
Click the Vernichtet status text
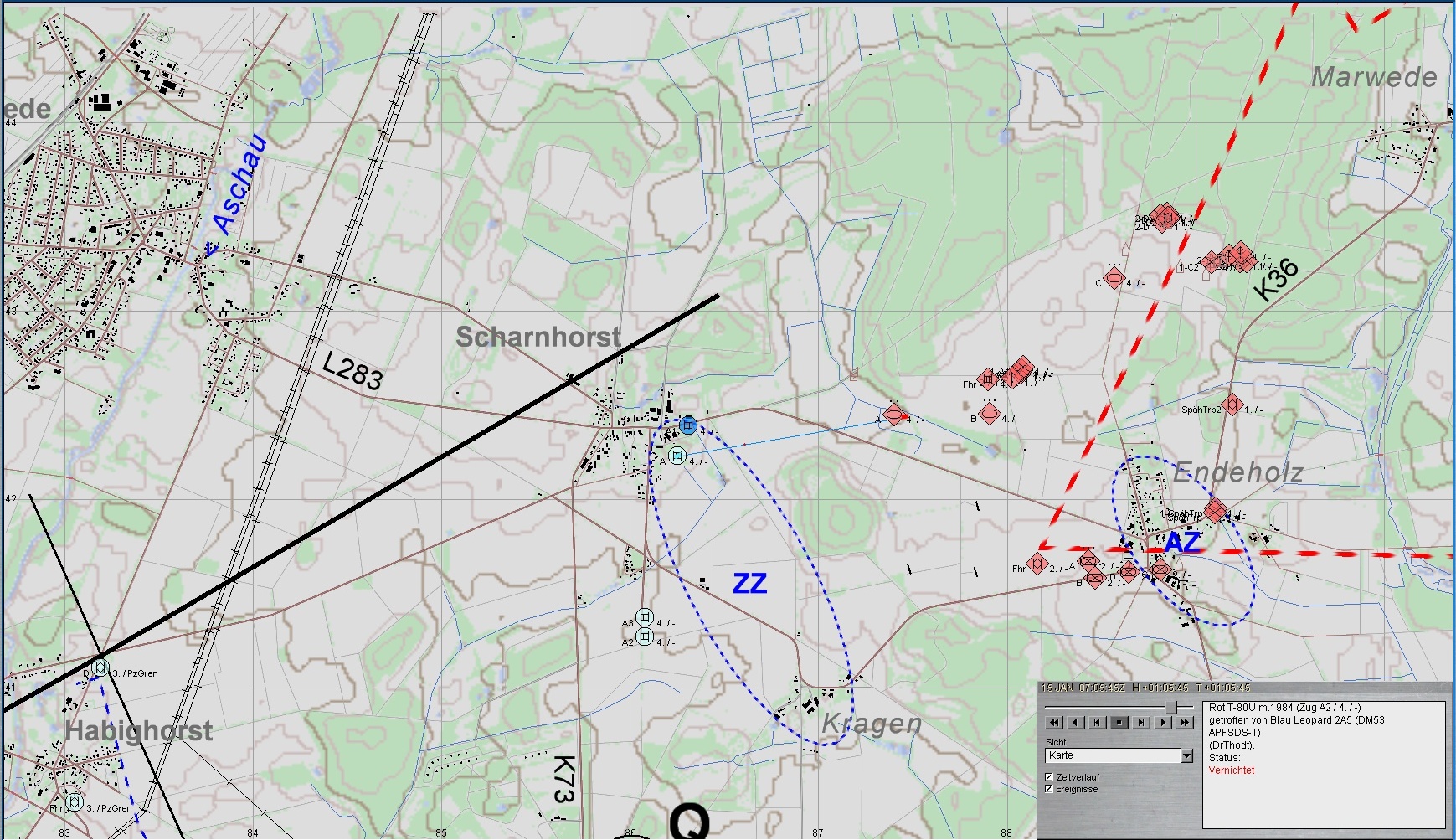pyautogui.click(x=1231, y=770)
